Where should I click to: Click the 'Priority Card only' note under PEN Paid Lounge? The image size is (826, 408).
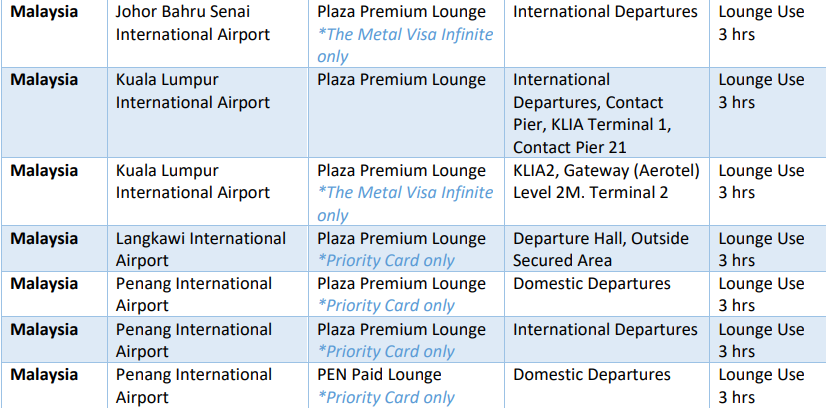pyautogui.click(x=386, y=397)
